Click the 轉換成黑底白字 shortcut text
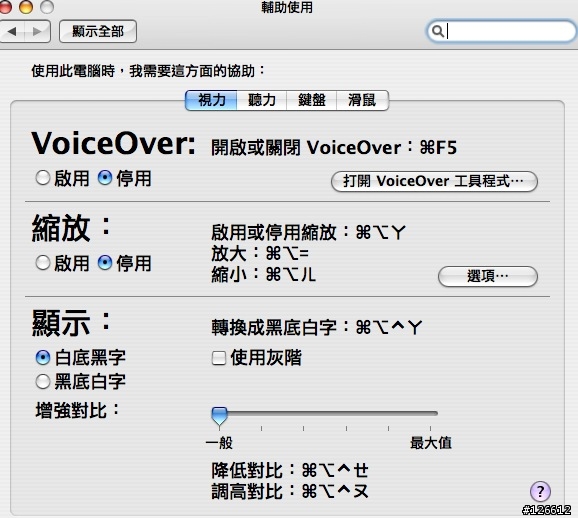Screen dimensions: 578x518 tap(317, 327)
